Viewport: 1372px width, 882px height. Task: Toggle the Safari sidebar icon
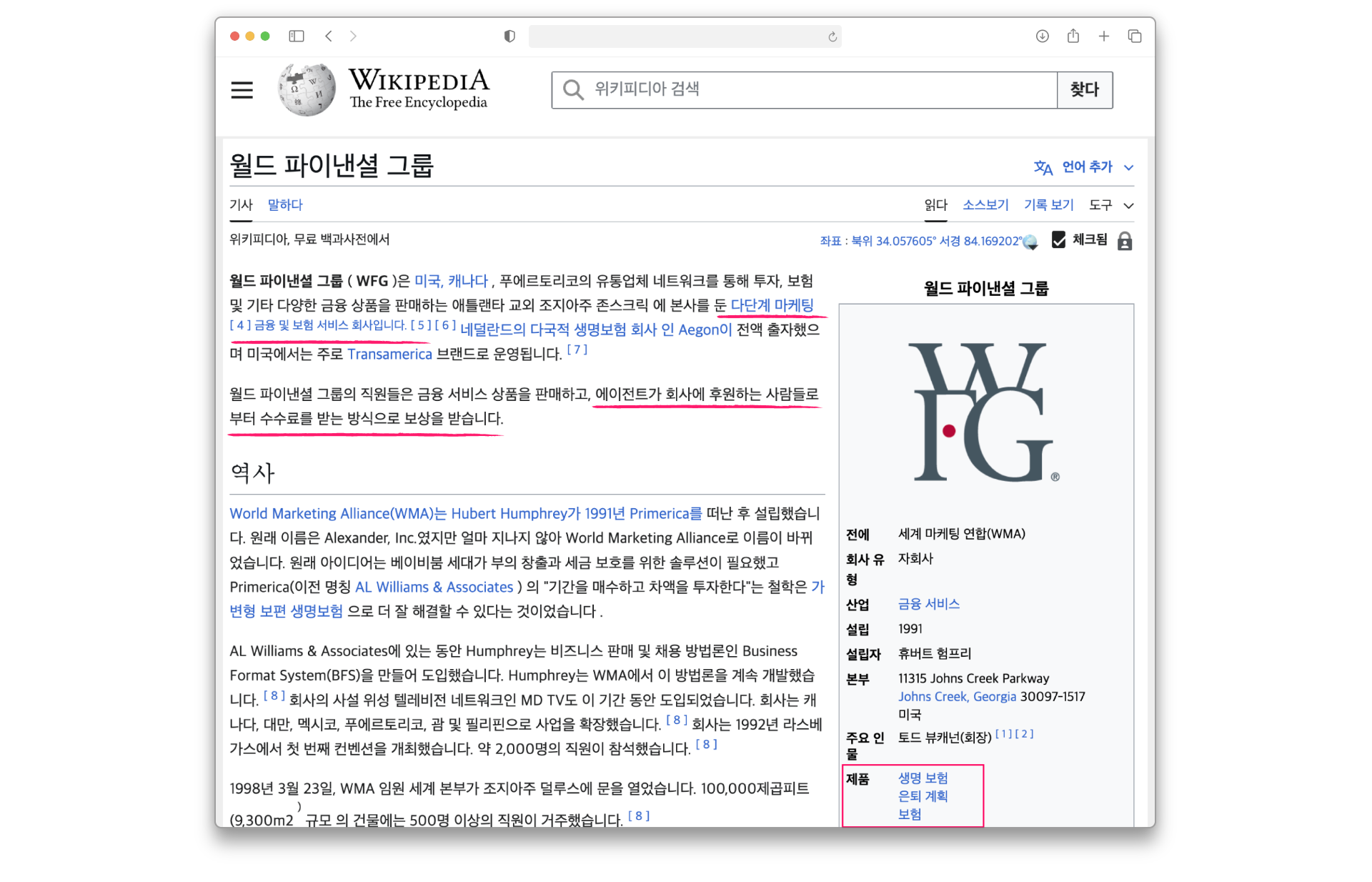tap(297, 36)
